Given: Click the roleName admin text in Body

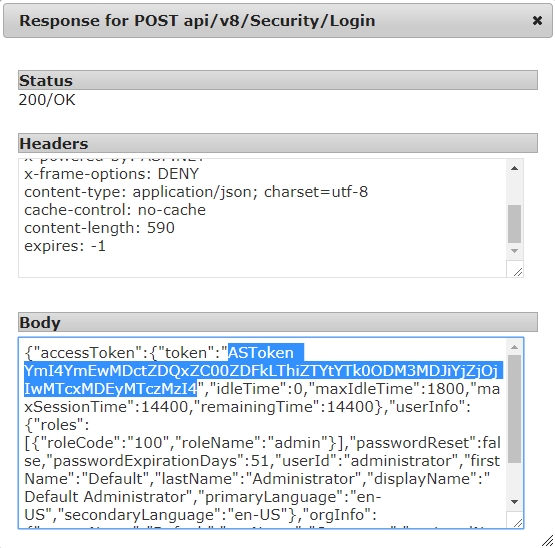Looking at the screenshot, I should (x=255, y=443).
